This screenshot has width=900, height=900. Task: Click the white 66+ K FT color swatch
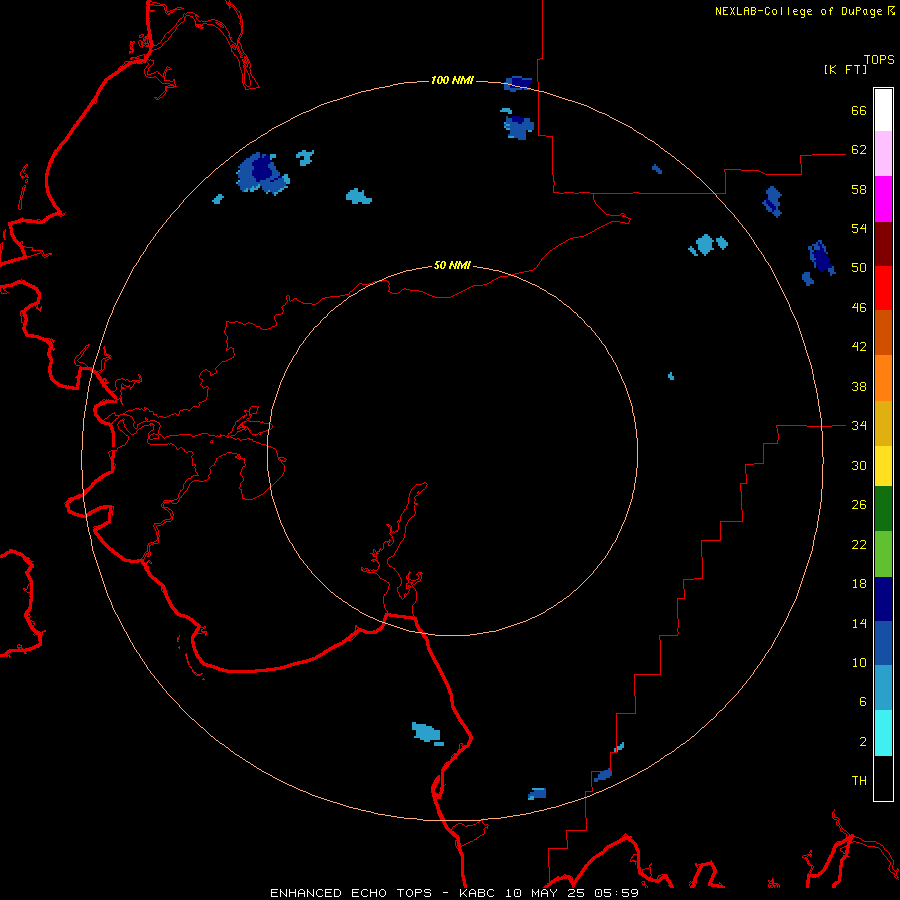click(883, 110)
